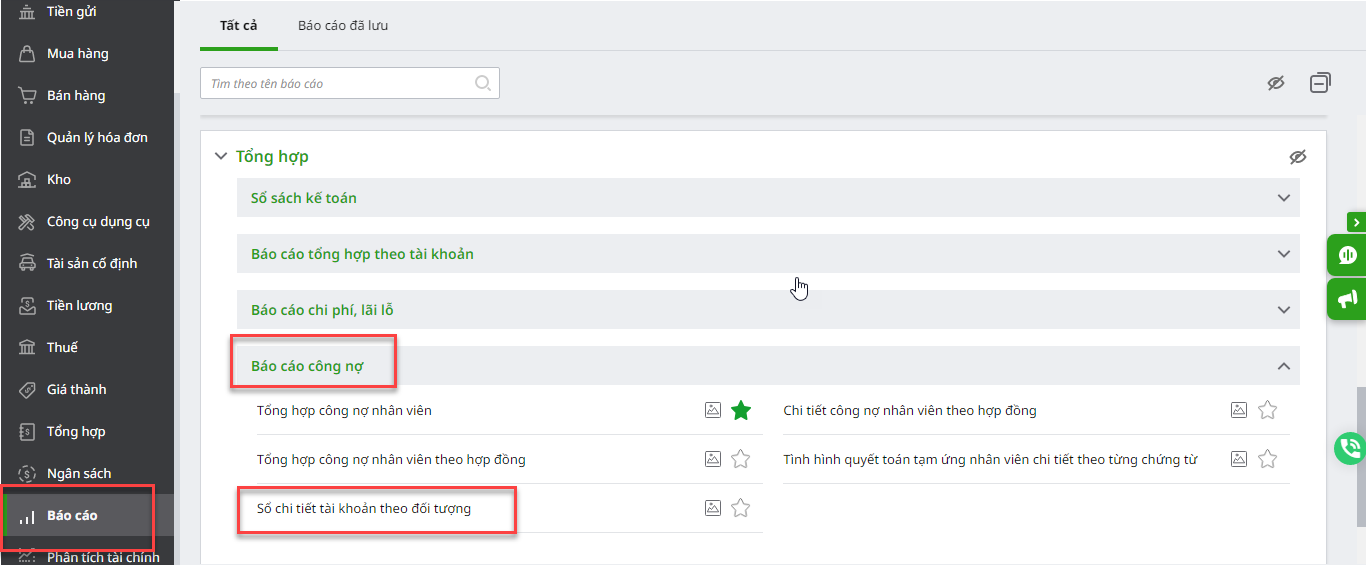
Task: Click the Thuế building icon
Action: click(x=27, y=348)
